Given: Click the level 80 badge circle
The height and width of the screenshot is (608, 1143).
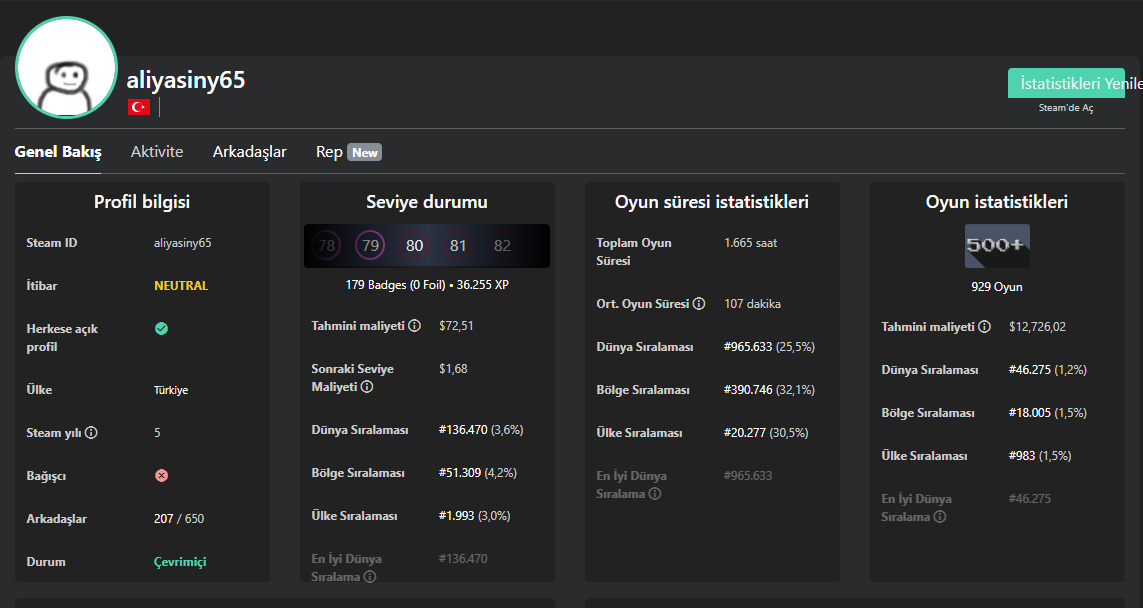Looking at the screenshot, I should (x=414, y=246).
